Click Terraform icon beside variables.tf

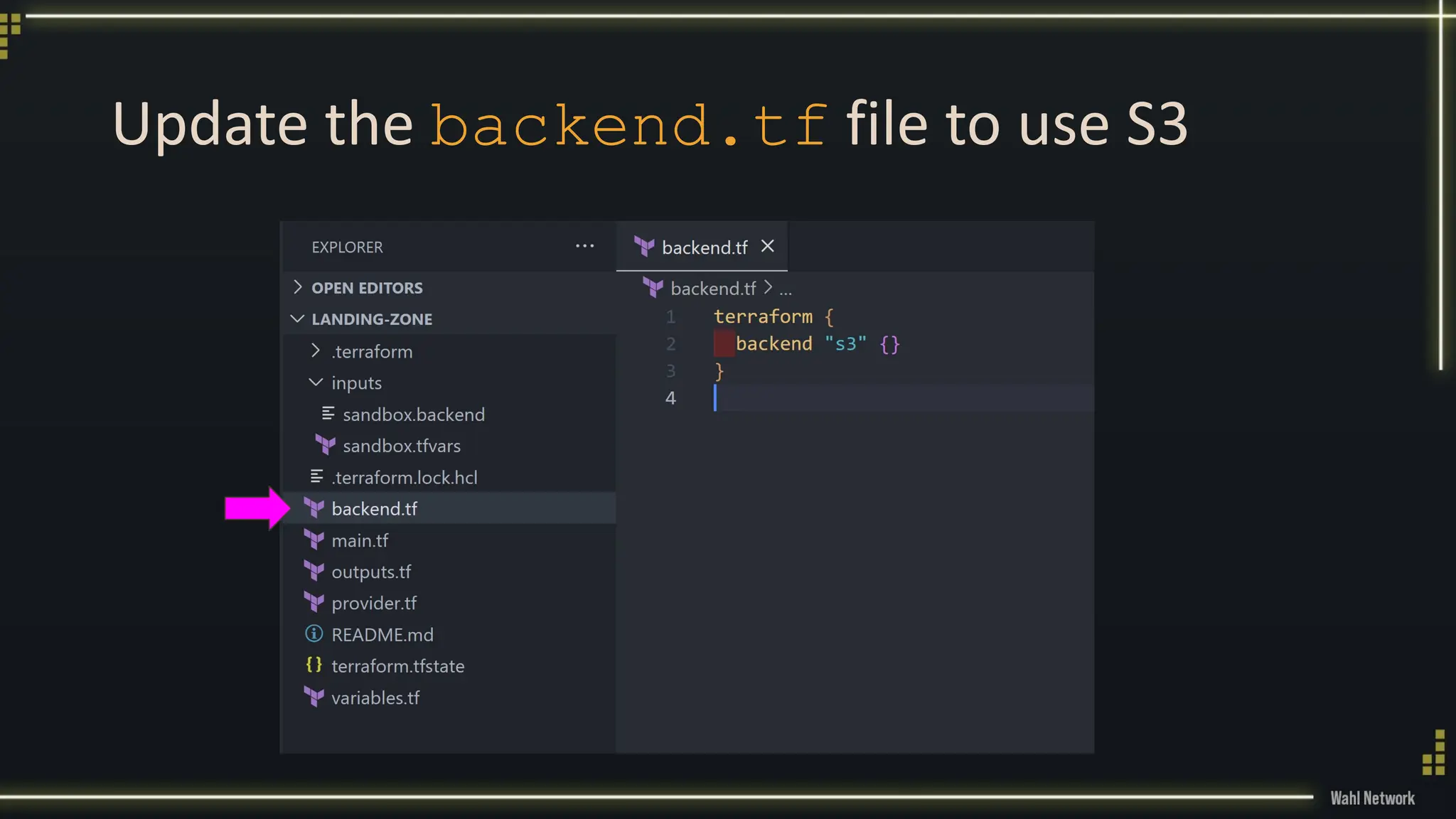[x=314, y=697]
